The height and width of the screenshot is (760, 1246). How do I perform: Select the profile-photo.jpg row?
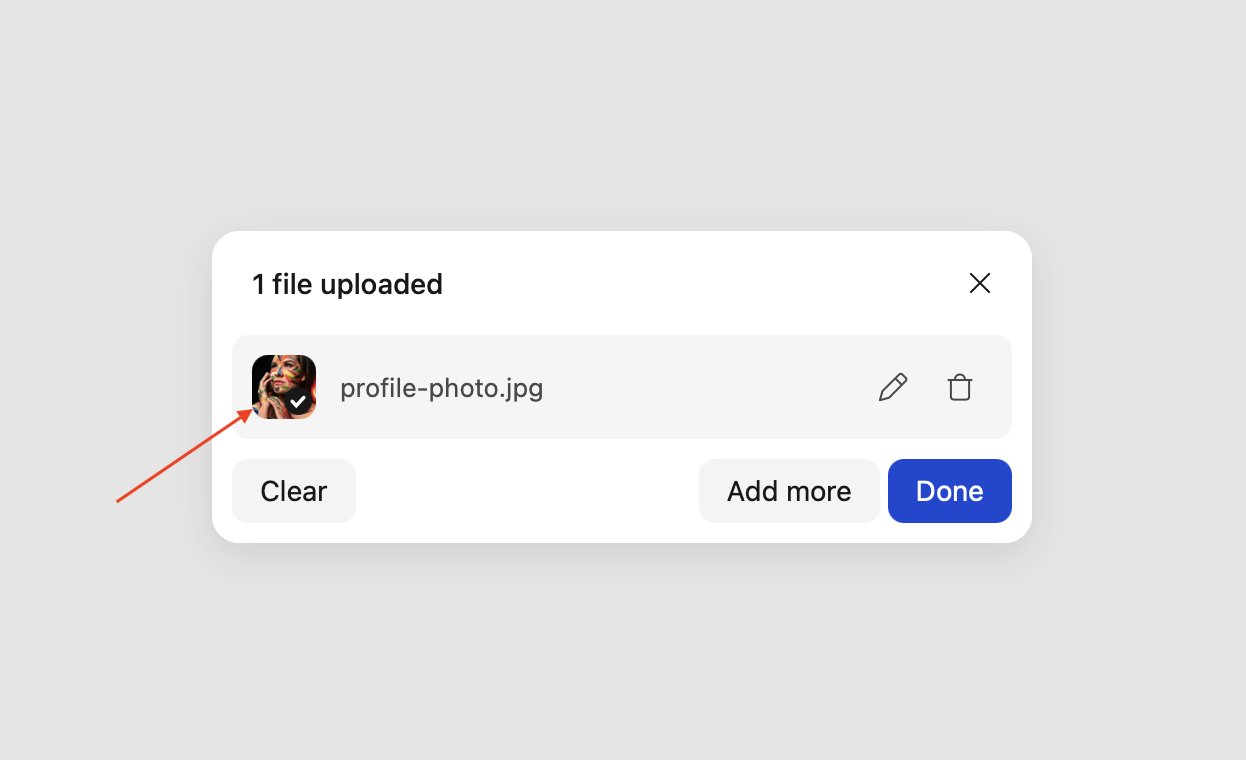(622, 387)
